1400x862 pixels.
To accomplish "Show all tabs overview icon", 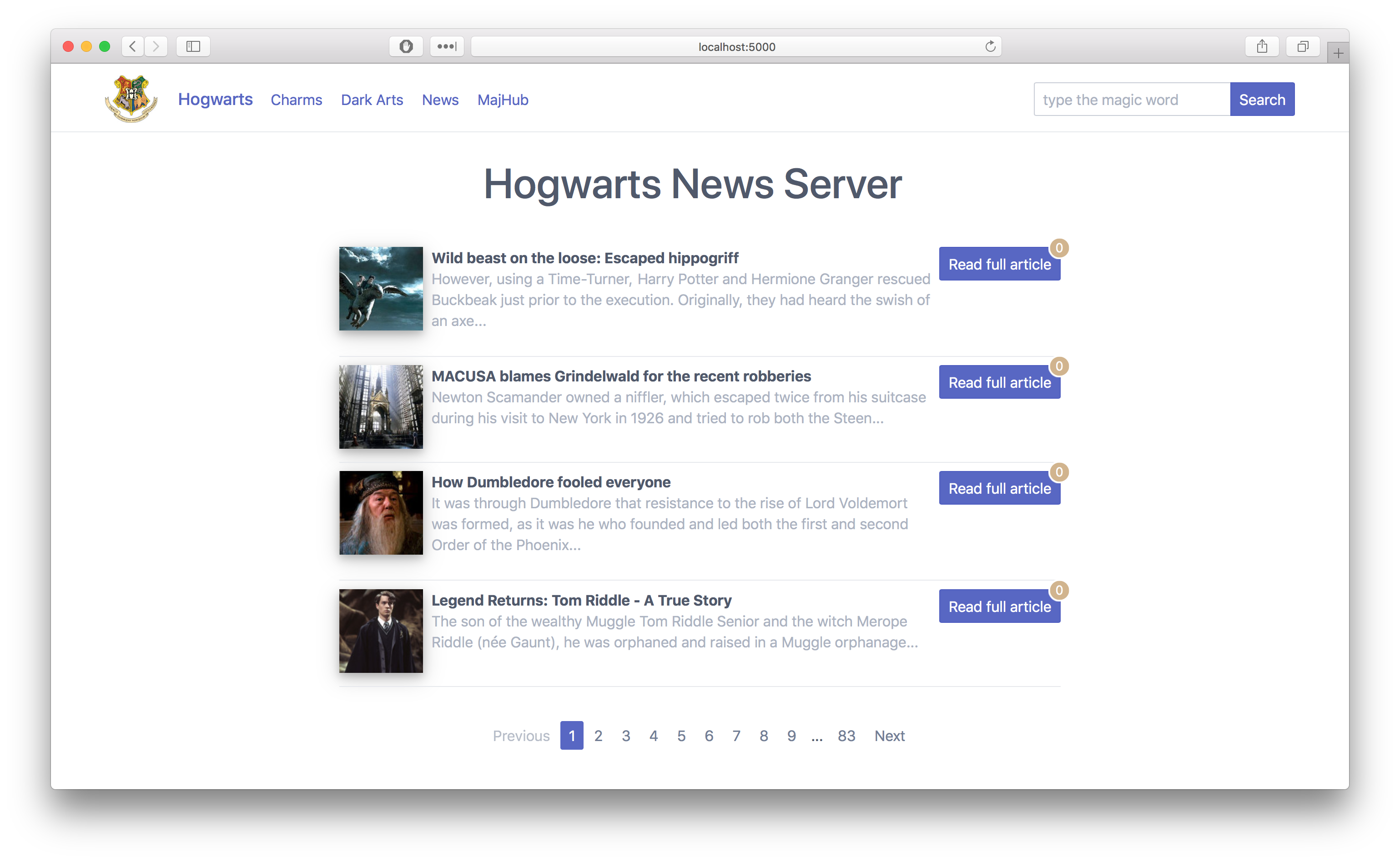I will 1303,46.
